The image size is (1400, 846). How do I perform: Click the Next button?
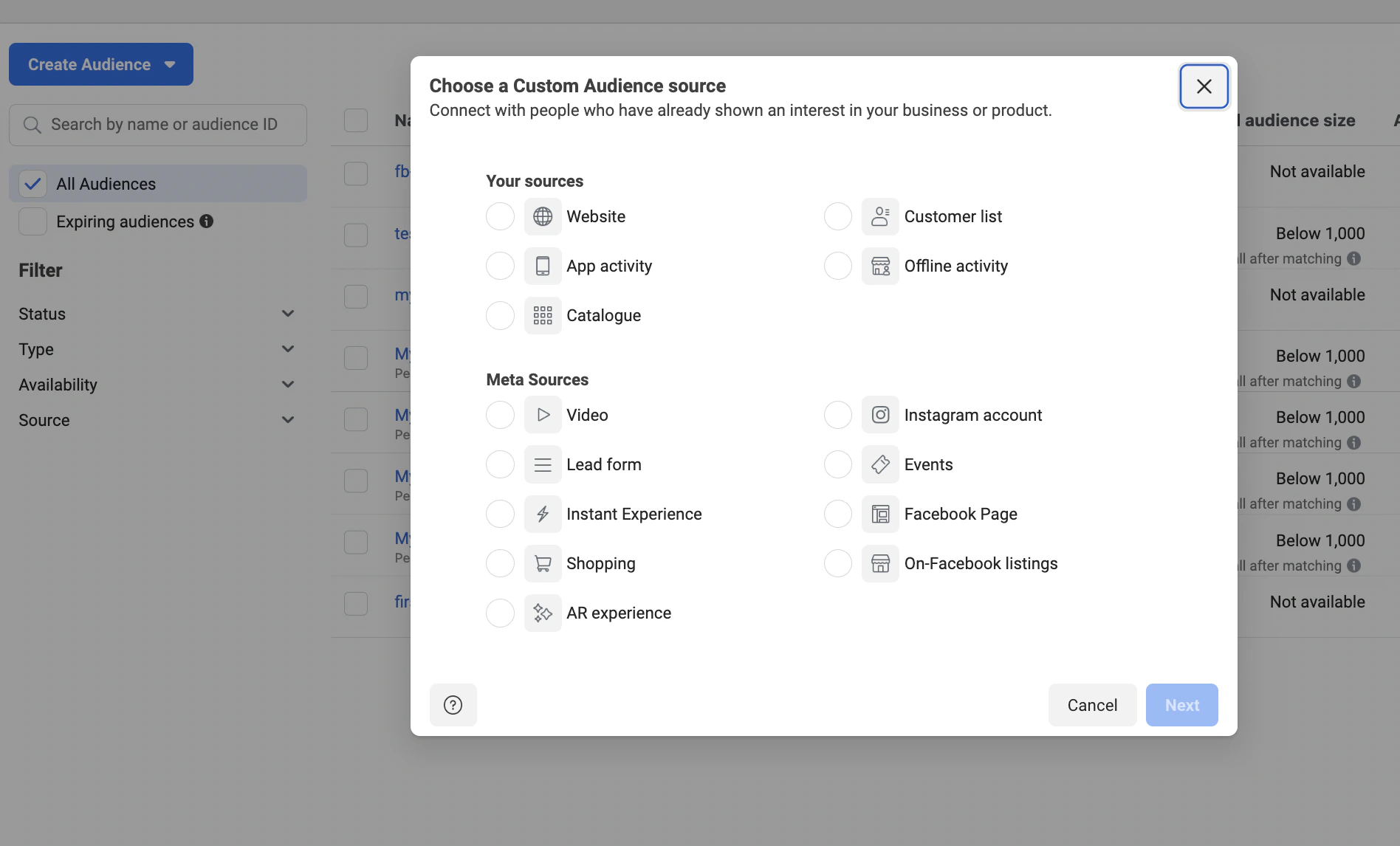pos(1181,705)
